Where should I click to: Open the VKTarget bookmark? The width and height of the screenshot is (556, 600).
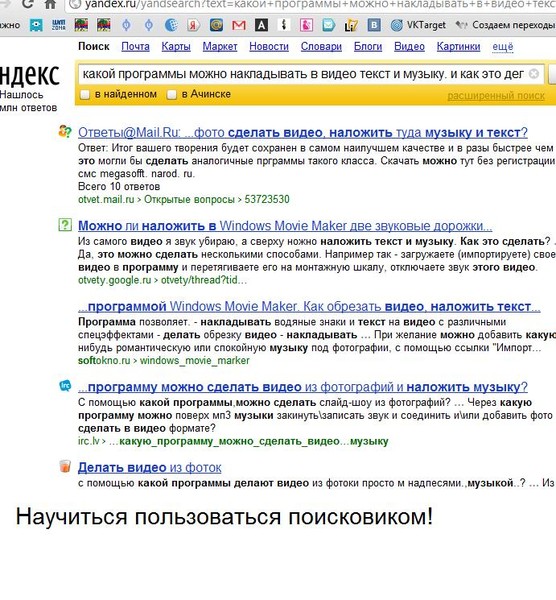(x=419, y=25)
